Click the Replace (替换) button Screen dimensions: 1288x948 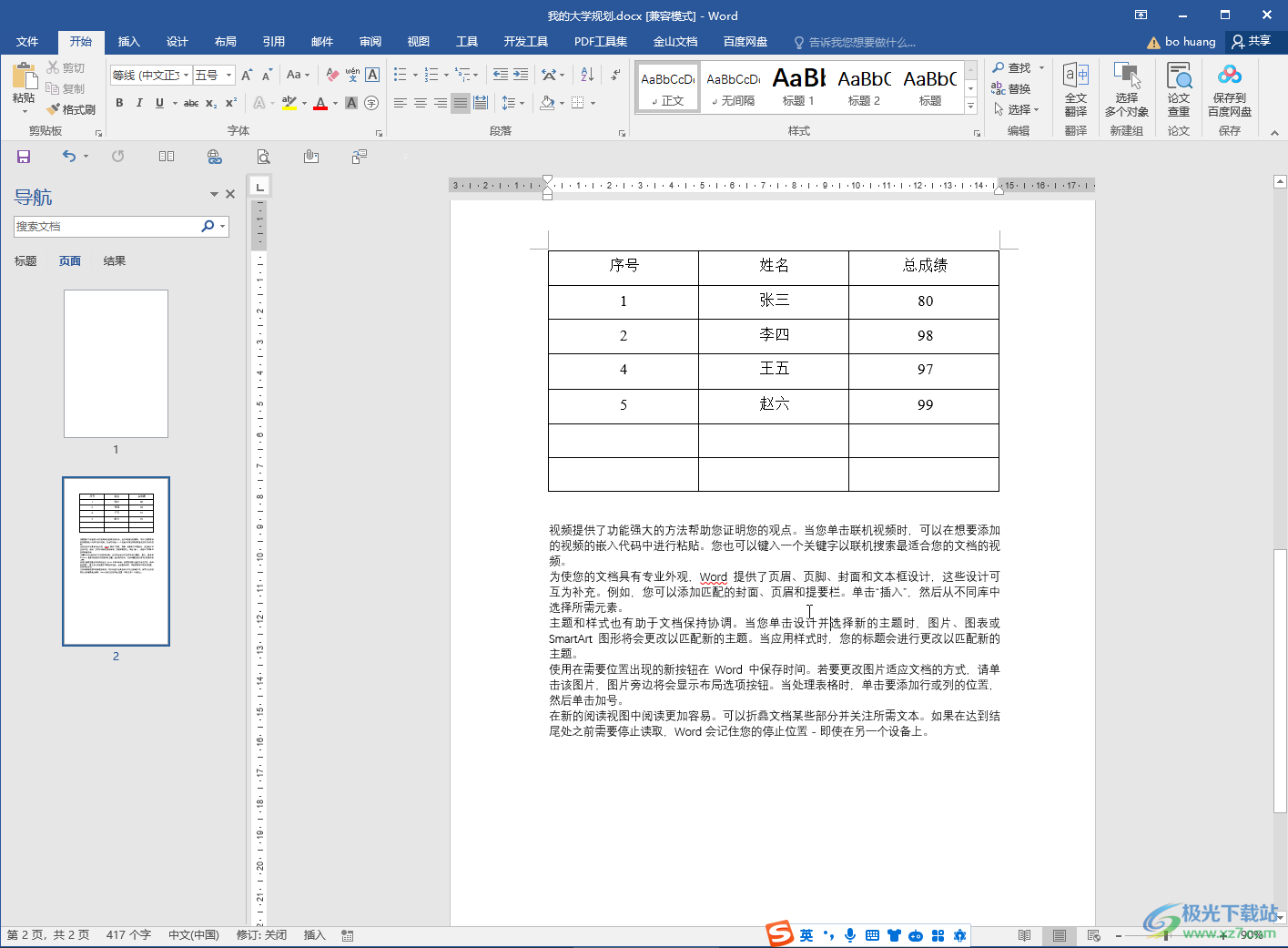(1011, 88)
